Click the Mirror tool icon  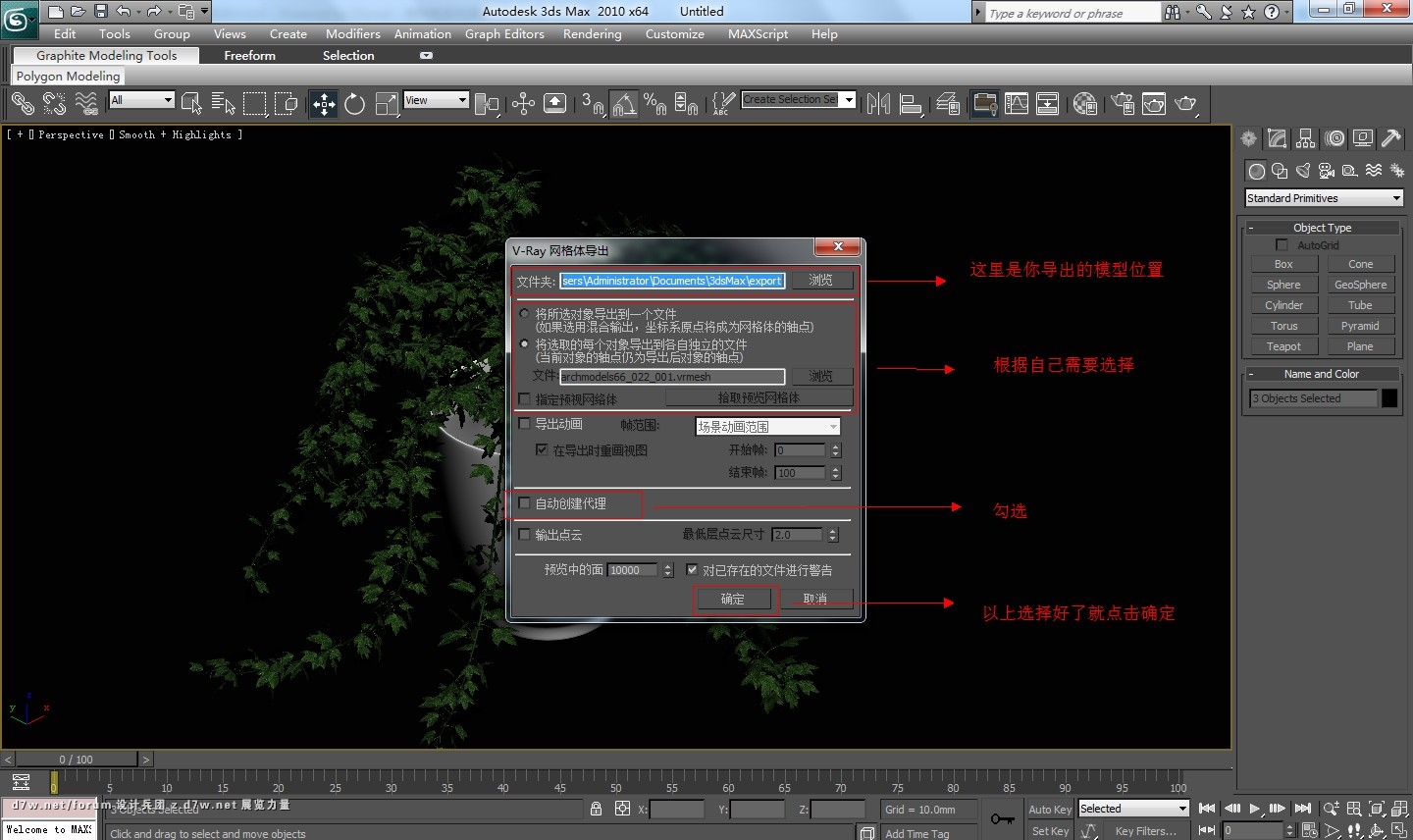878,103
